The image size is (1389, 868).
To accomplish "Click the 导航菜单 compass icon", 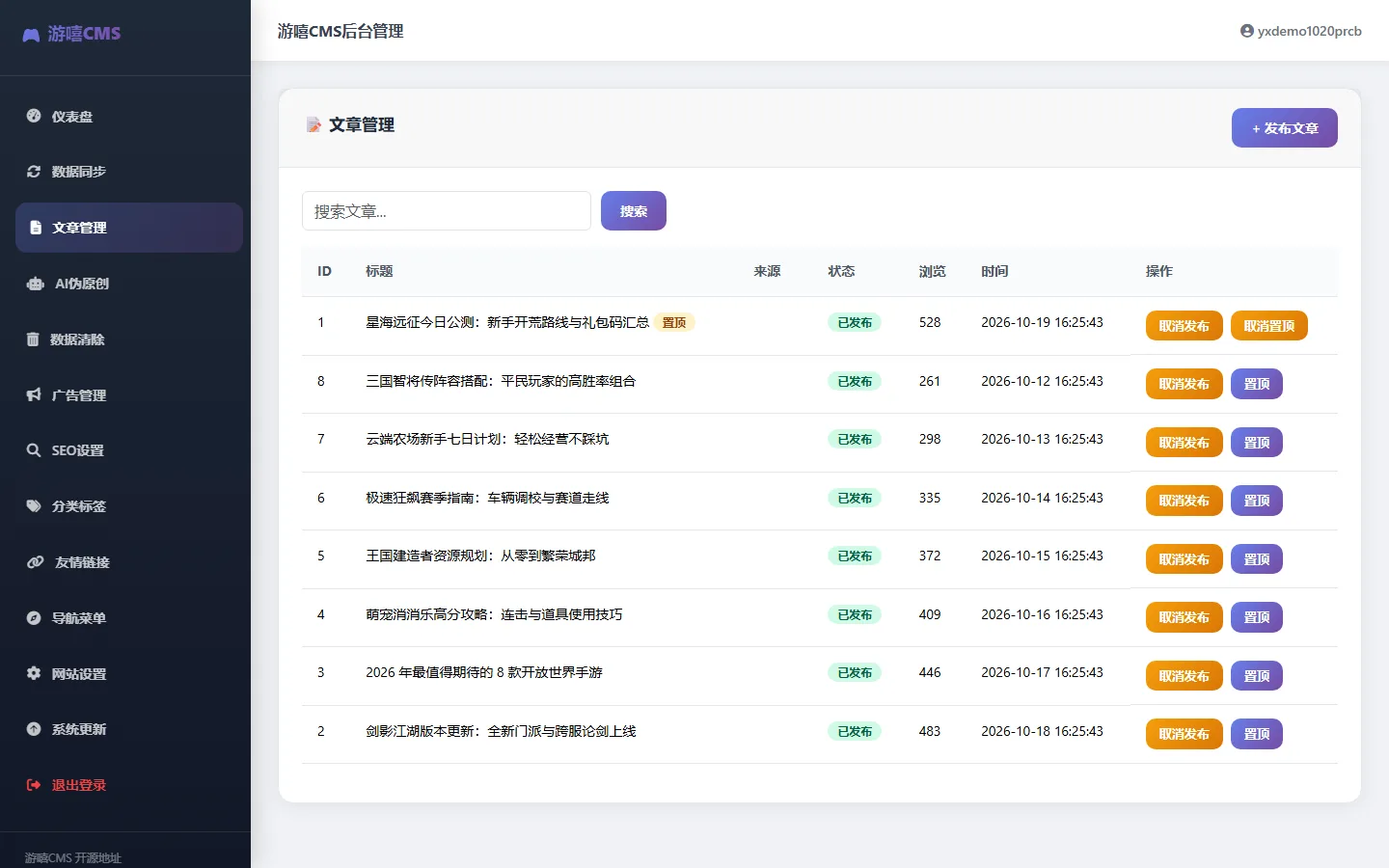I will tap(34, 618).
